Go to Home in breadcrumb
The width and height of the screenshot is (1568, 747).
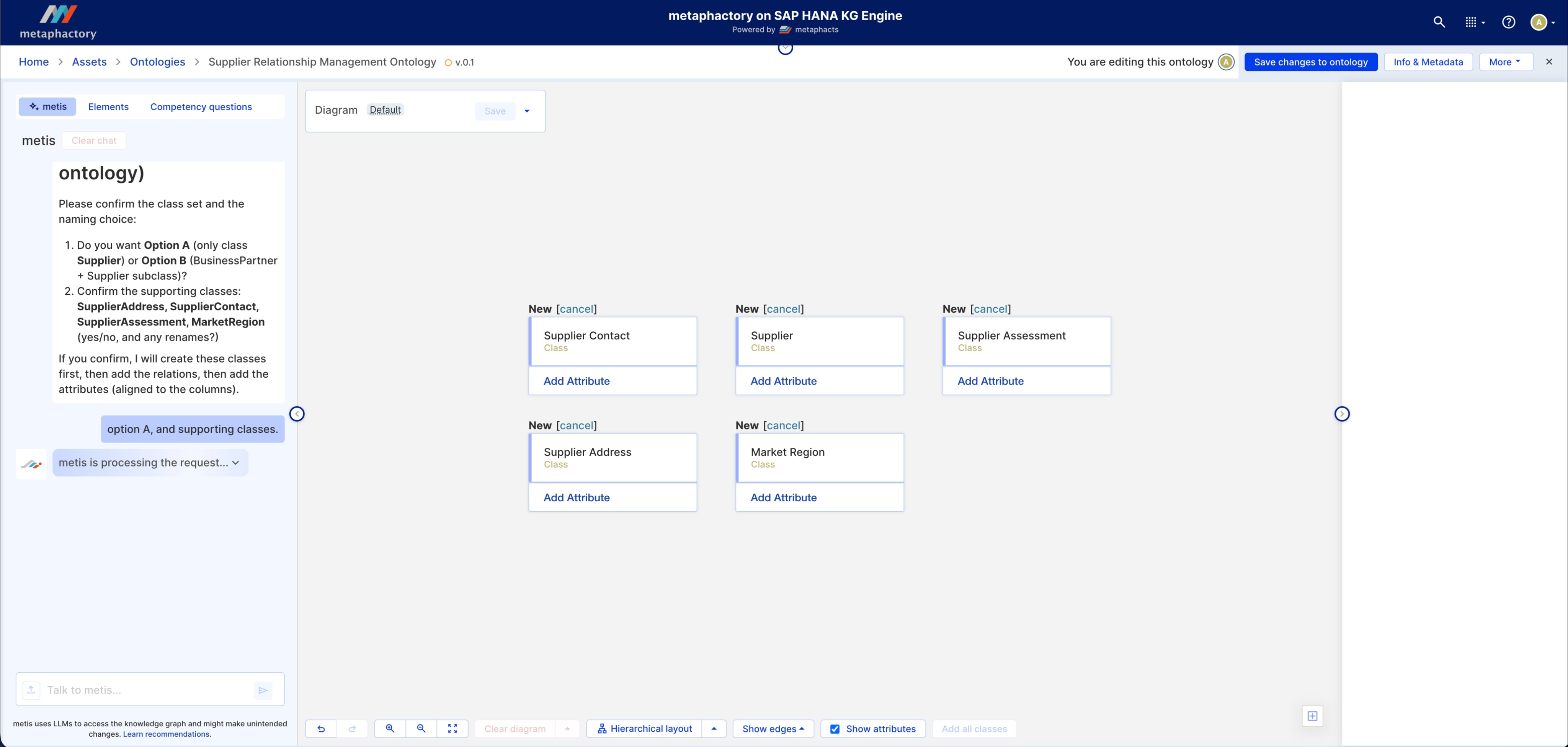[x=33, y=62]
